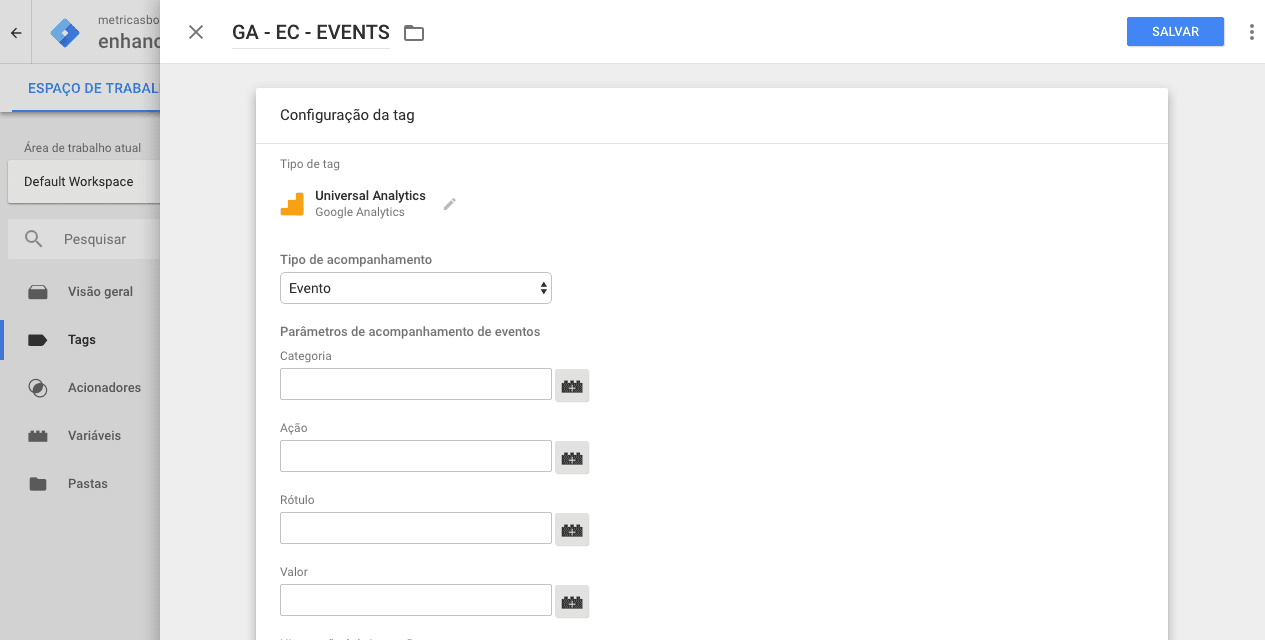Click the variable picker icon beside Categoria

click(571, 385)
